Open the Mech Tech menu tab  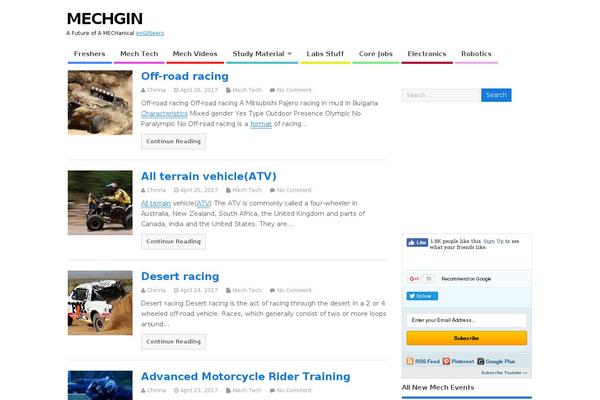pos(139,54)
